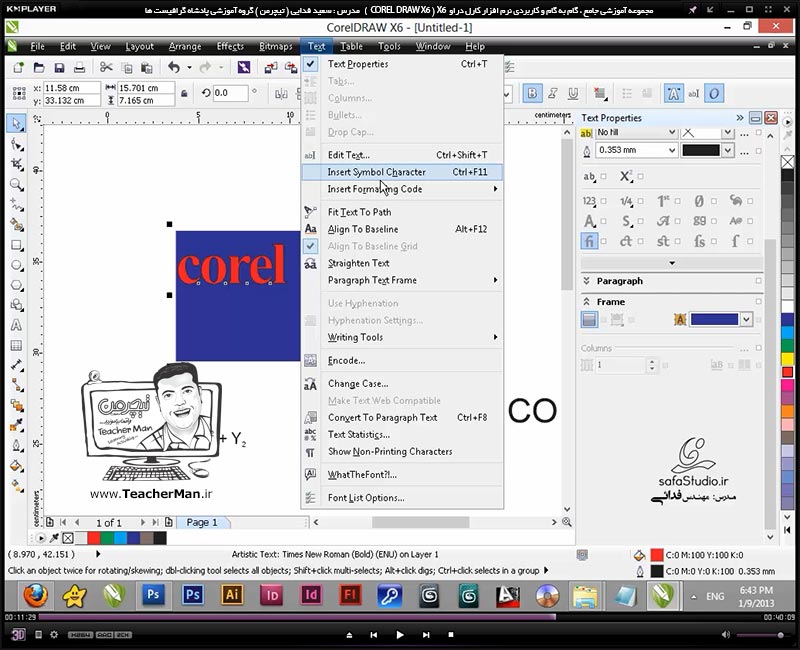Screen dimensions: 800x650
Task: Select the Page 1 tab
Action: point(202,522)
